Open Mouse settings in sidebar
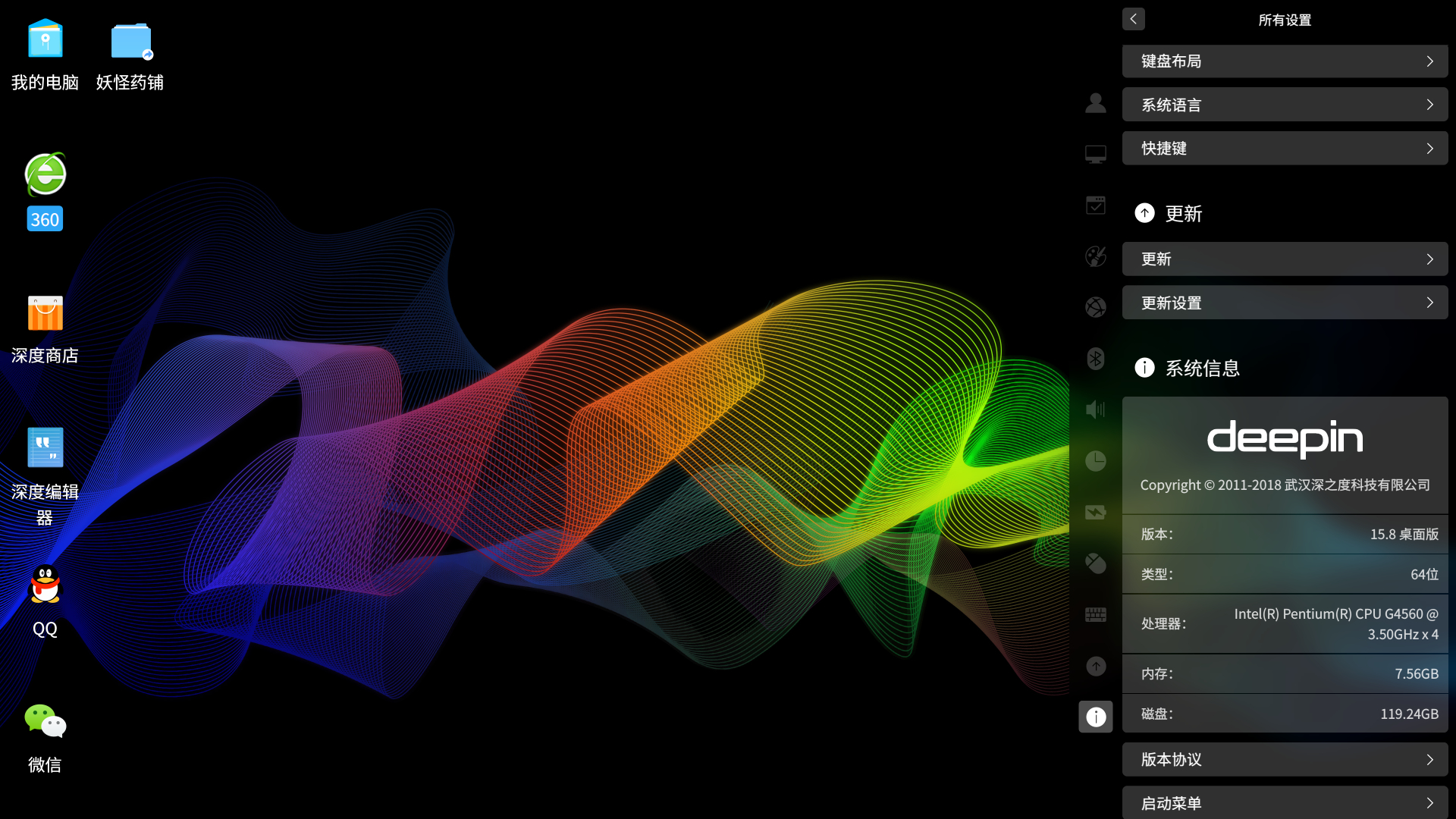 [x=1095, y=563]
